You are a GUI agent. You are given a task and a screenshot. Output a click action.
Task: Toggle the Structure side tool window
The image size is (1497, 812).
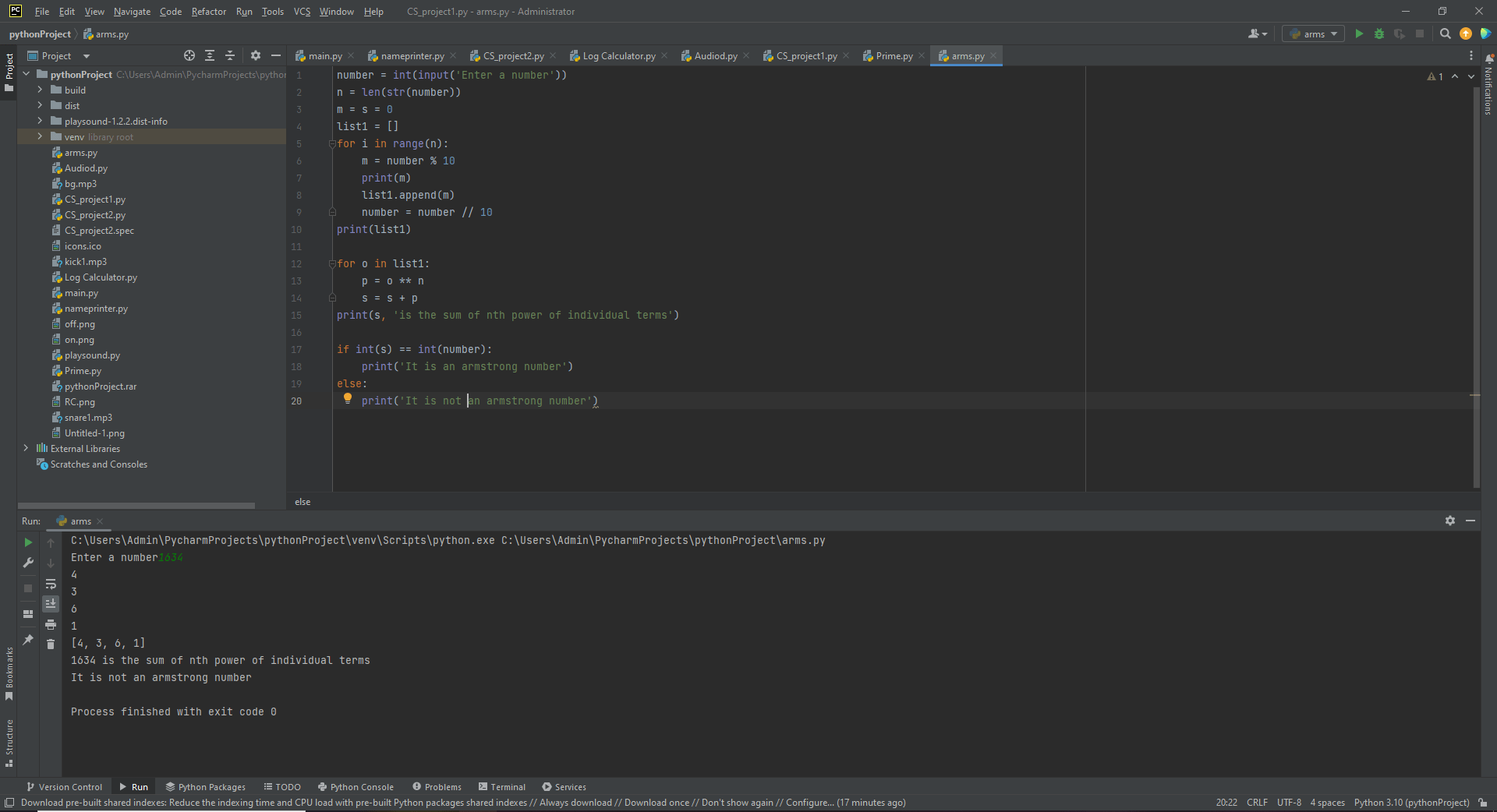9,743
